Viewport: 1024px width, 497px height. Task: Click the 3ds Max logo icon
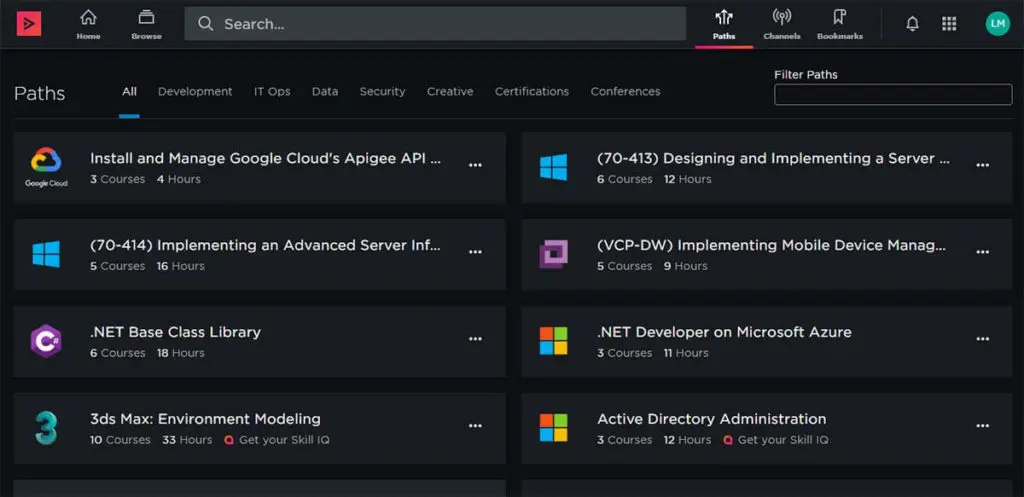(x=46, y=428)
